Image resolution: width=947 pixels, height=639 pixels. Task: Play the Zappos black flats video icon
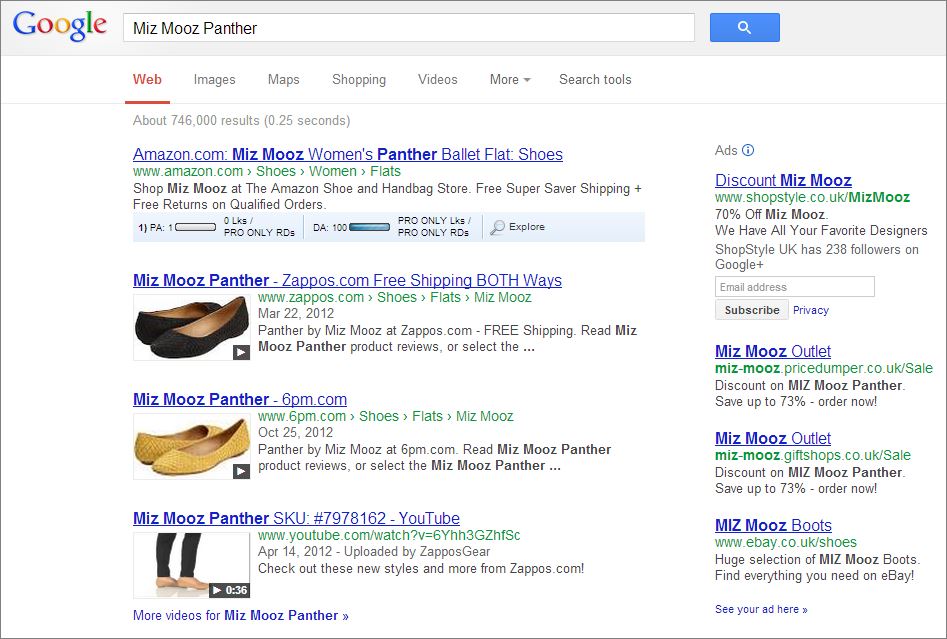[241, 352]
